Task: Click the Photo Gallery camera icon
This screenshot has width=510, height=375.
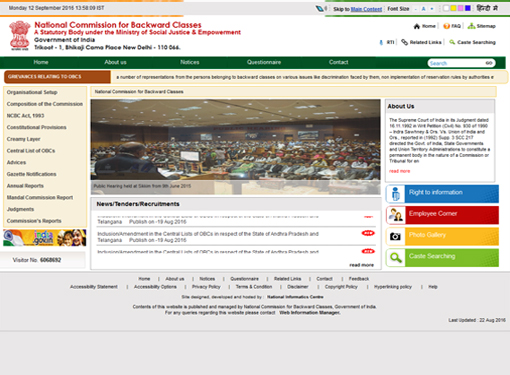Action: [x=396, y=236]
